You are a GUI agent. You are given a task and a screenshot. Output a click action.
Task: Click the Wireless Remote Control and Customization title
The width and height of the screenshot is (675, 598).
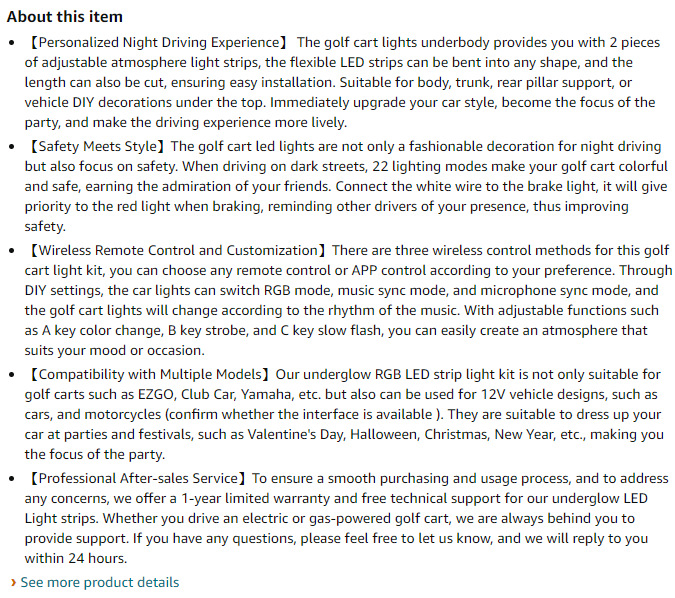point(178,250)
